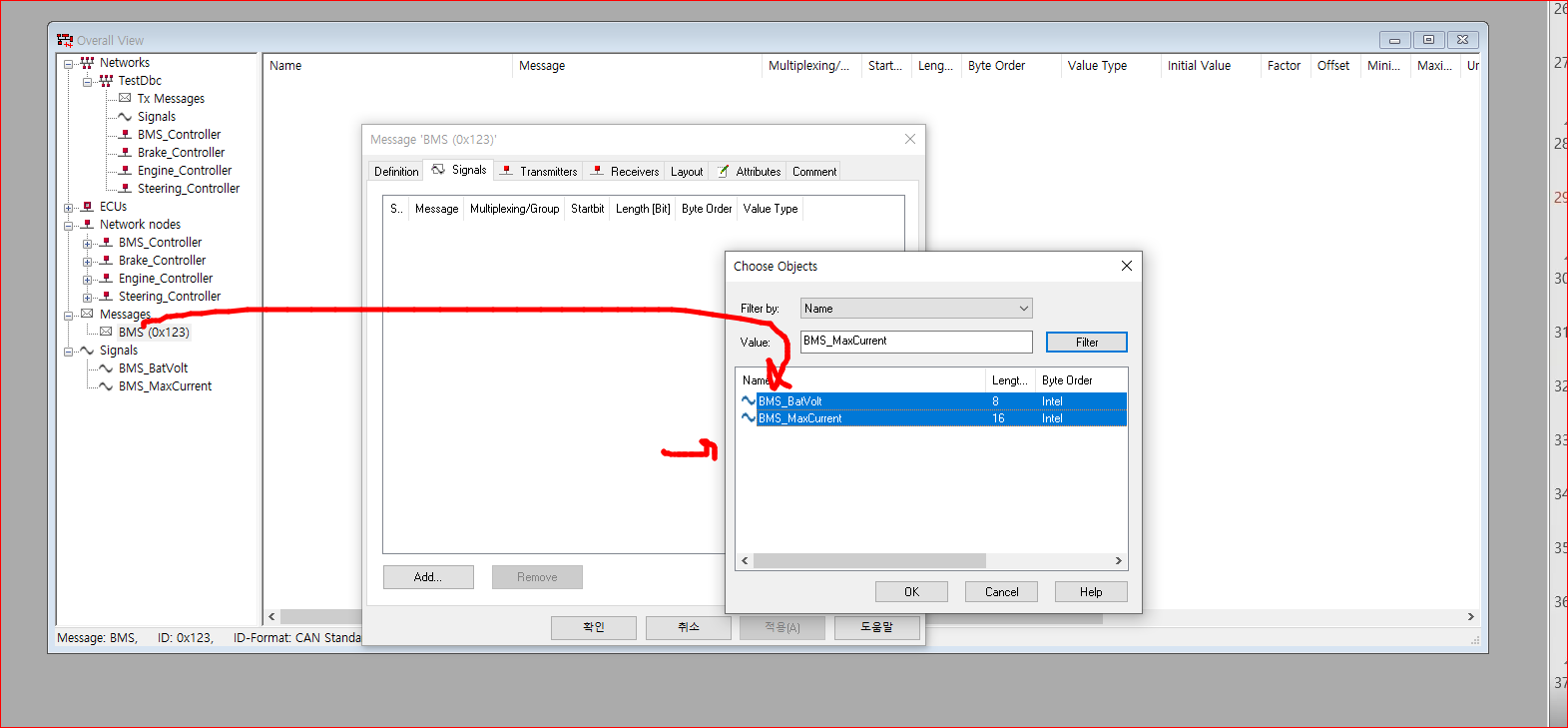Click the Value input field
The image size is (1568, 728).
pos(916,342)
